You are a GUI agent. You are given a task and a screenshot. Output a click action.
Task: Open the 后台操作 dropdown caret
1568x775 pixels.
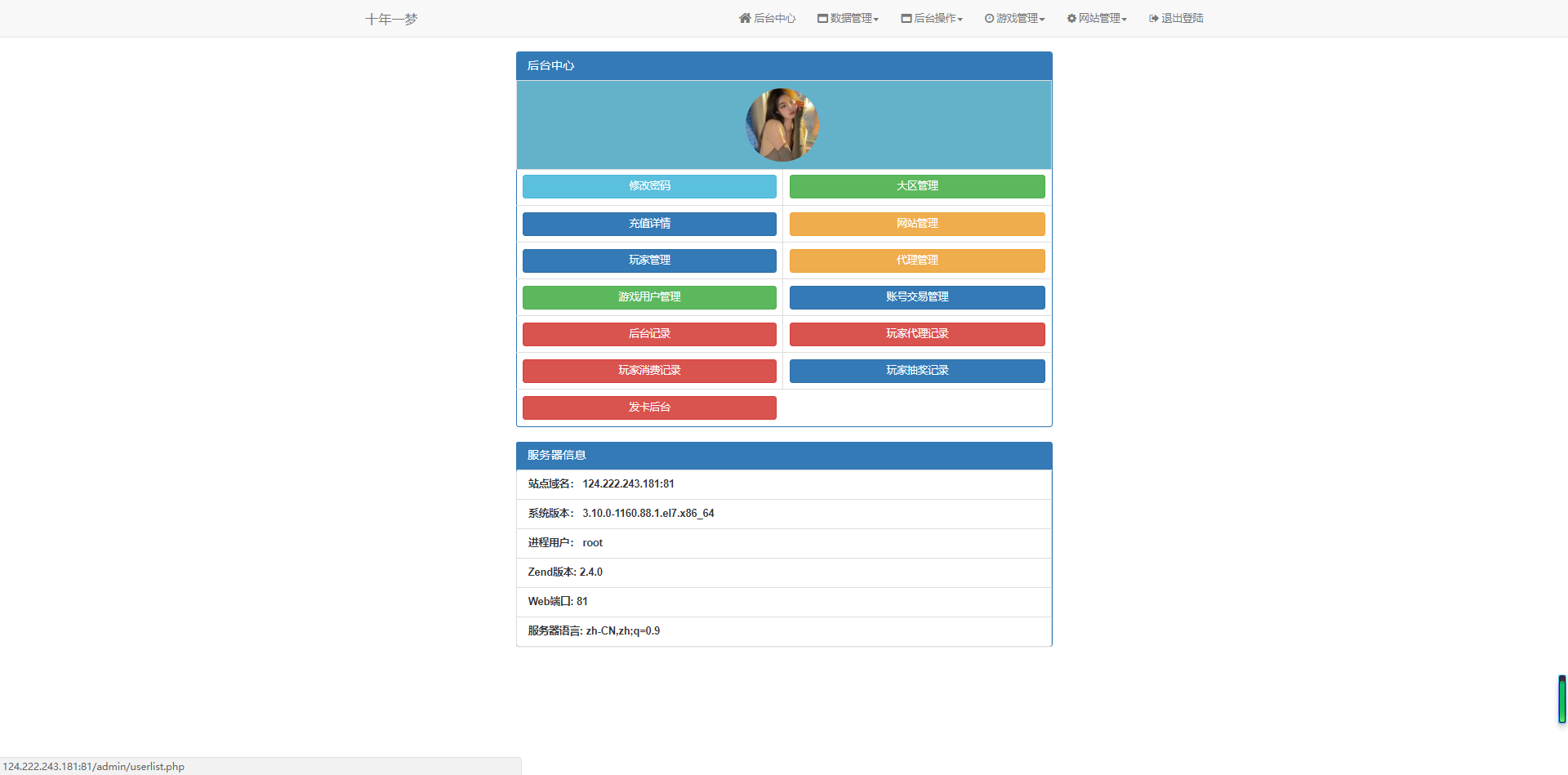click(960, 20)
